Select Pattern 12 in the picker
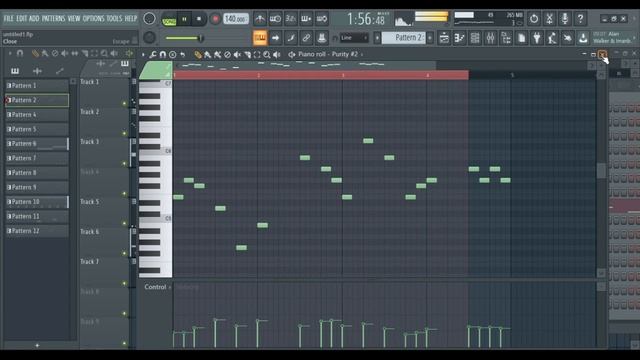 point(37,231)
